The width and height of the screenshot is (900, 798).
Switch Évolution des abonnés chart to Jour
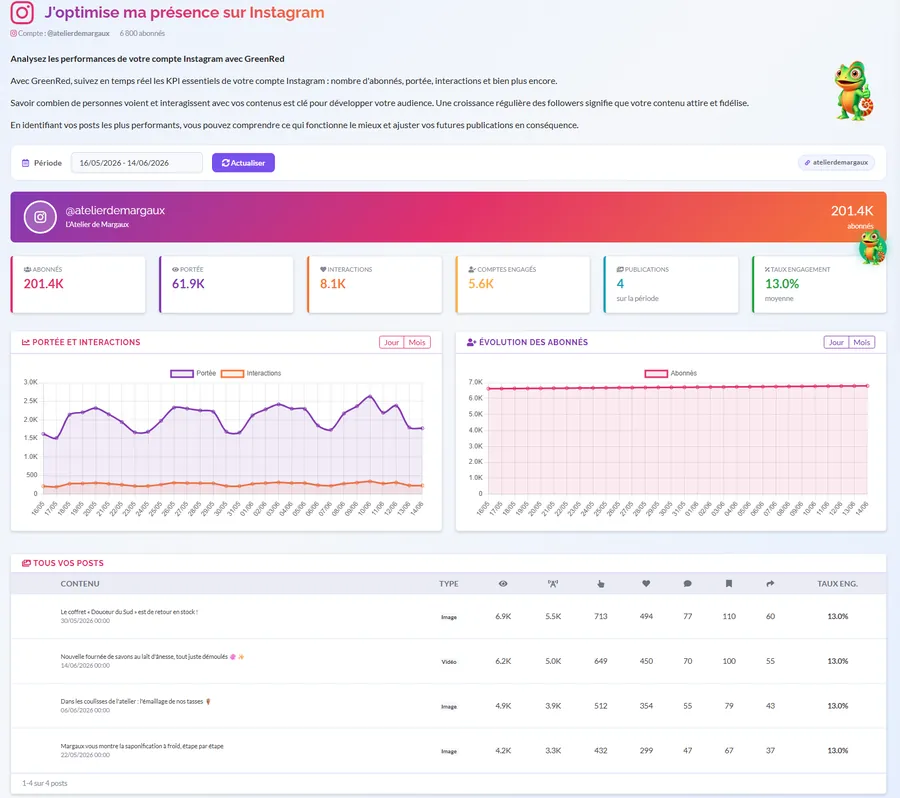836,342
